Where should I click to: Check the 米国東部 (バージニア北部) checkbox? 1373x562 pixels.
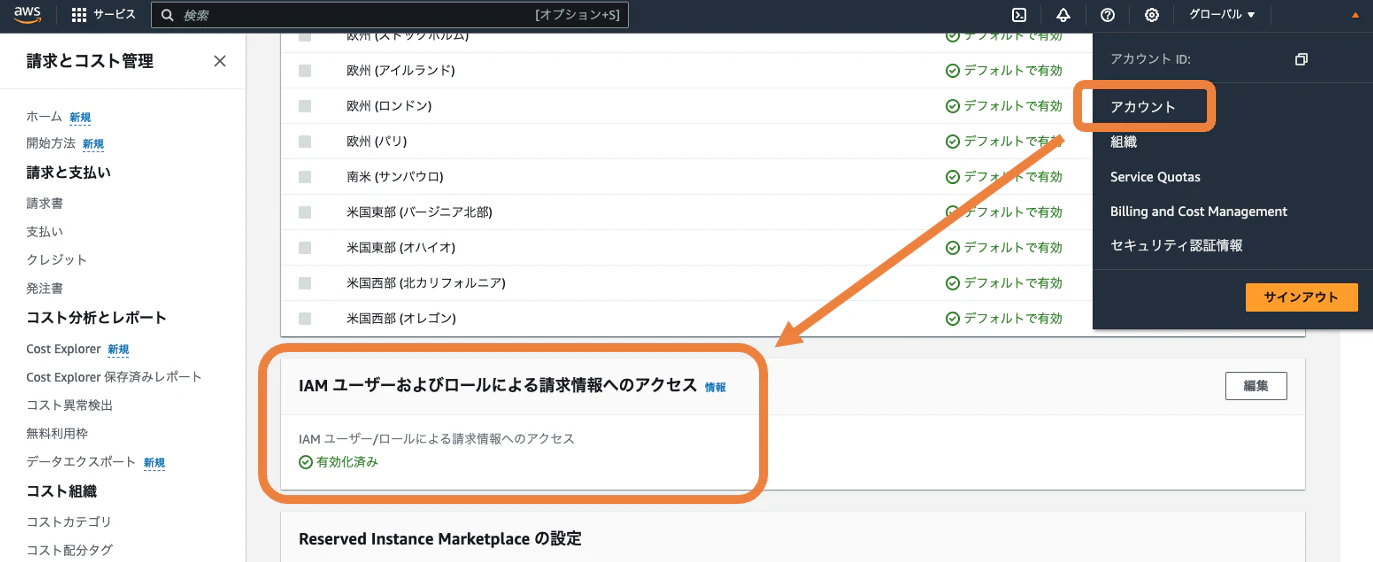point(305,212)
